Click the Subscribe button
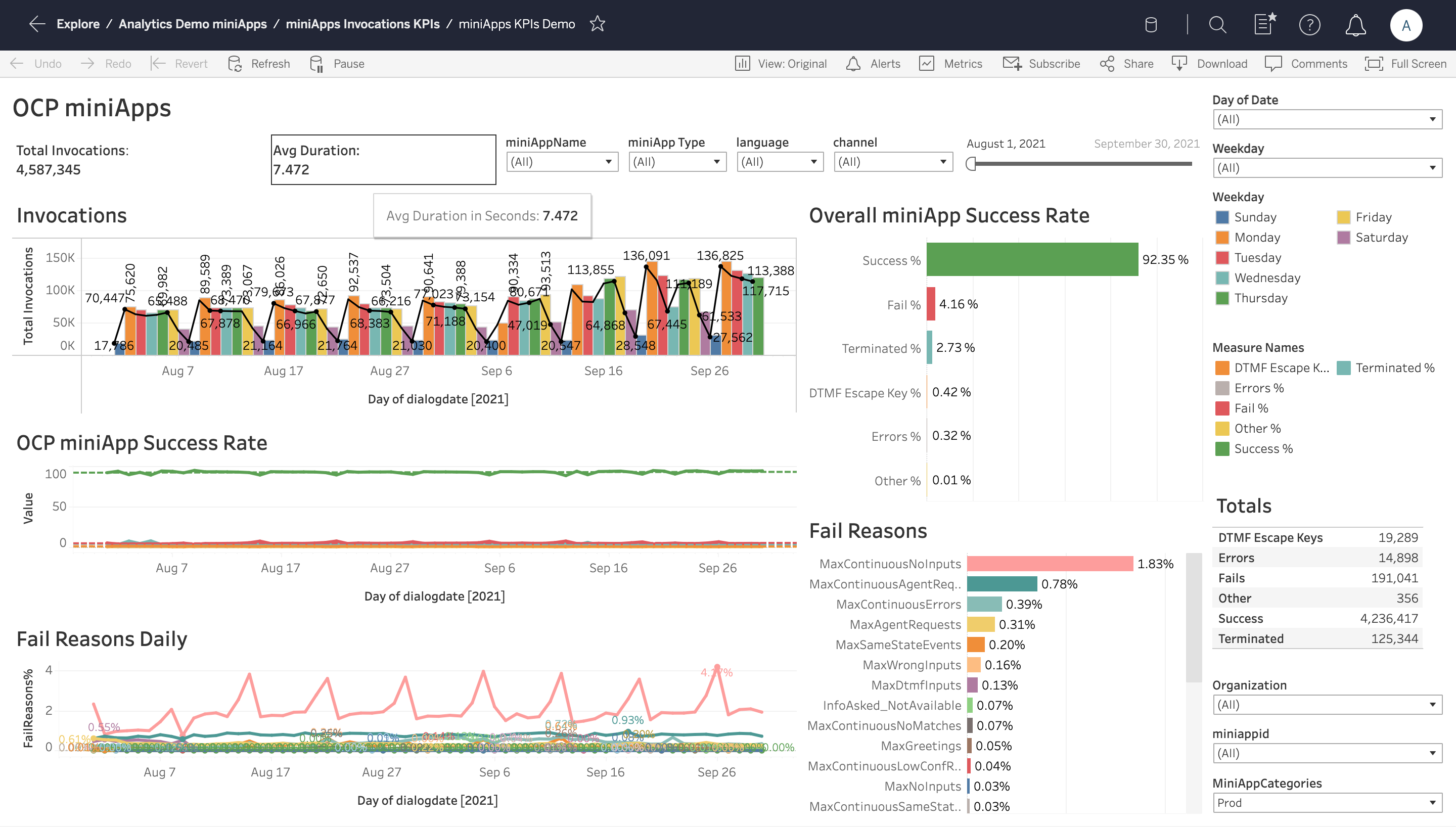1456x827 pixels. pos(1041,64)
